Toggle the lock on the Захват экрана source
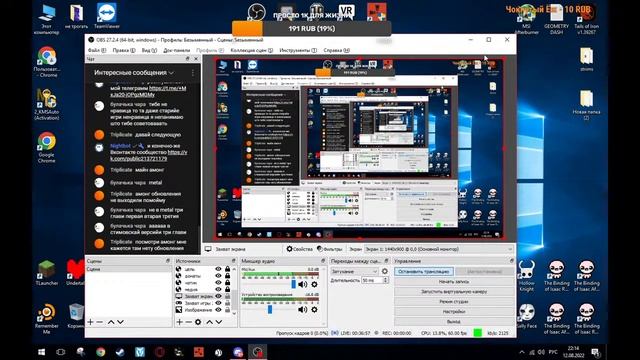This screenshot has width=640, height=360. 227,296
